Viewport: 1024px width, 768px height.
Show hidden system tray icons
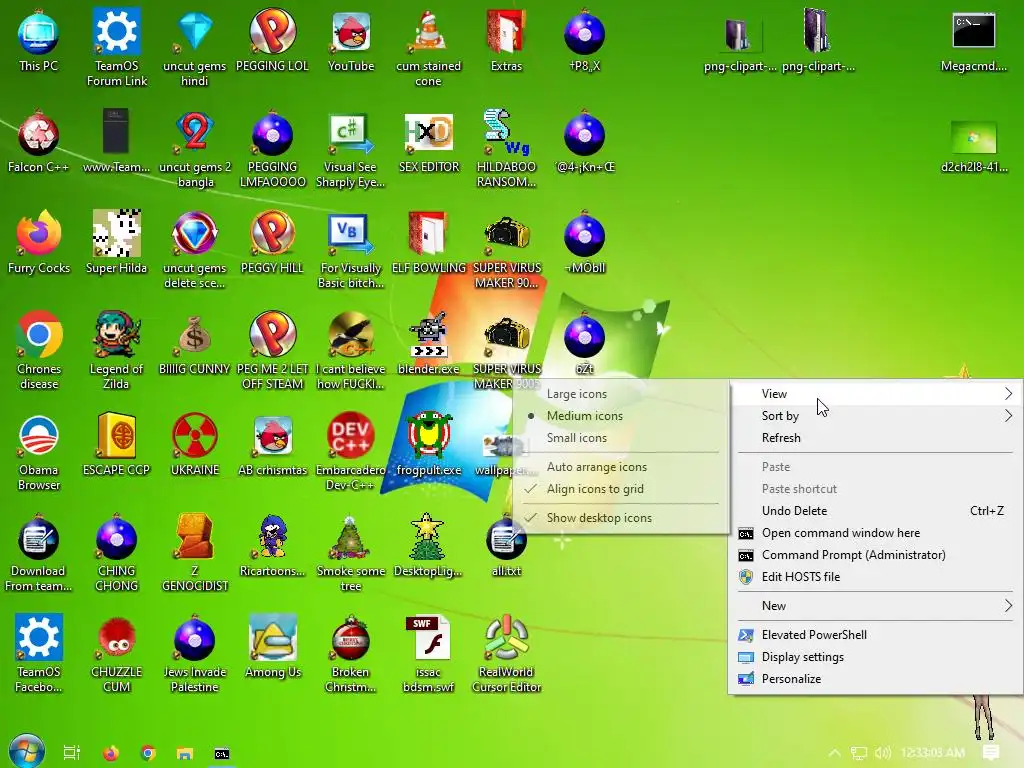834,753
